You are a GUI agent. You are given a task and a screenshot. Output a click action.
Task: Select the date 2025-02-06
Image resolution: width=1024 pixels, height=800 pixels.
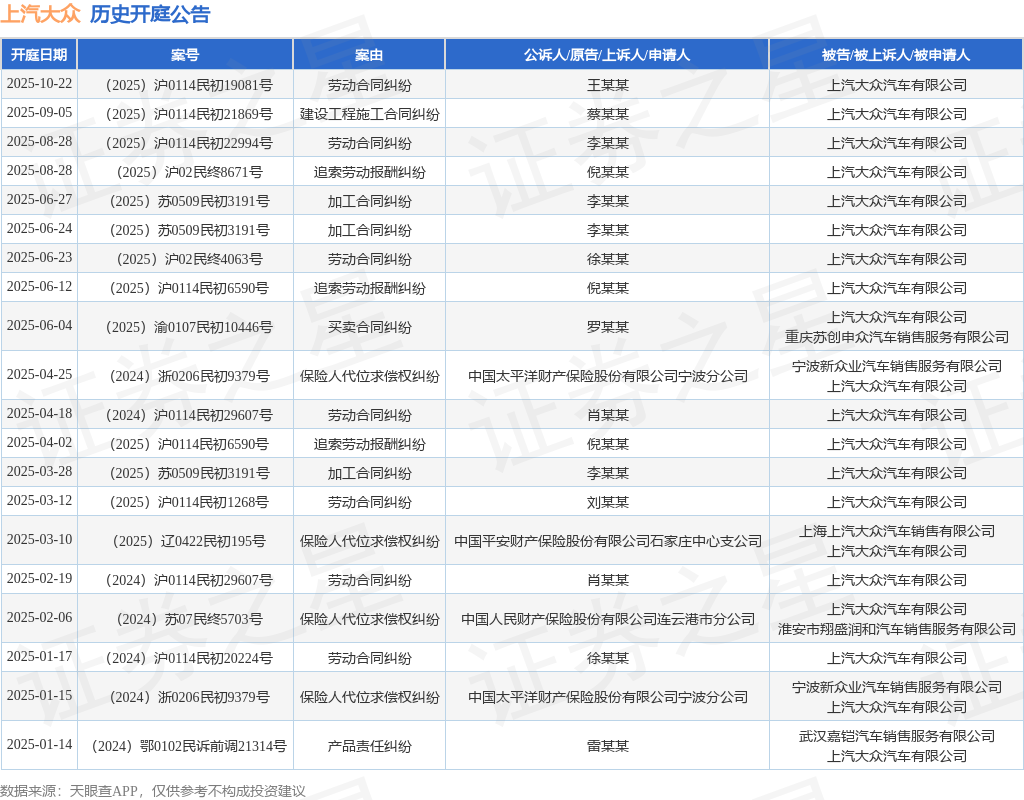pos(39,617)
